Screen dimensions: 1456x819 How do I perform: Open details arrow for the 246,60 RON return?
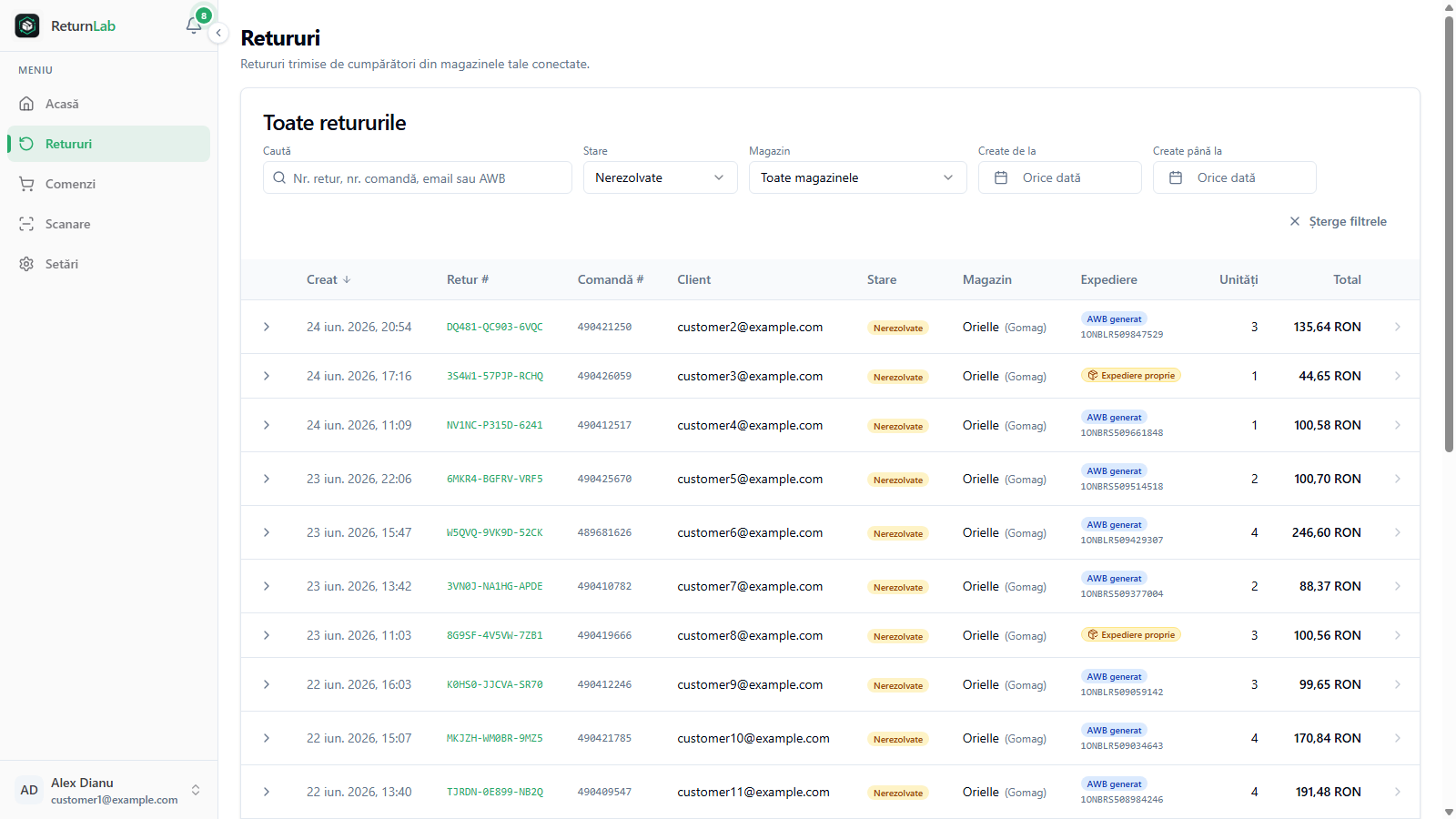pyautogui.click(x=1398, y=532)
